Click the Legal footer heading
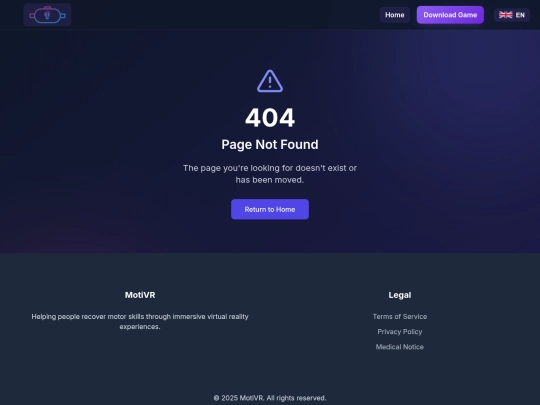 point(399,295)
